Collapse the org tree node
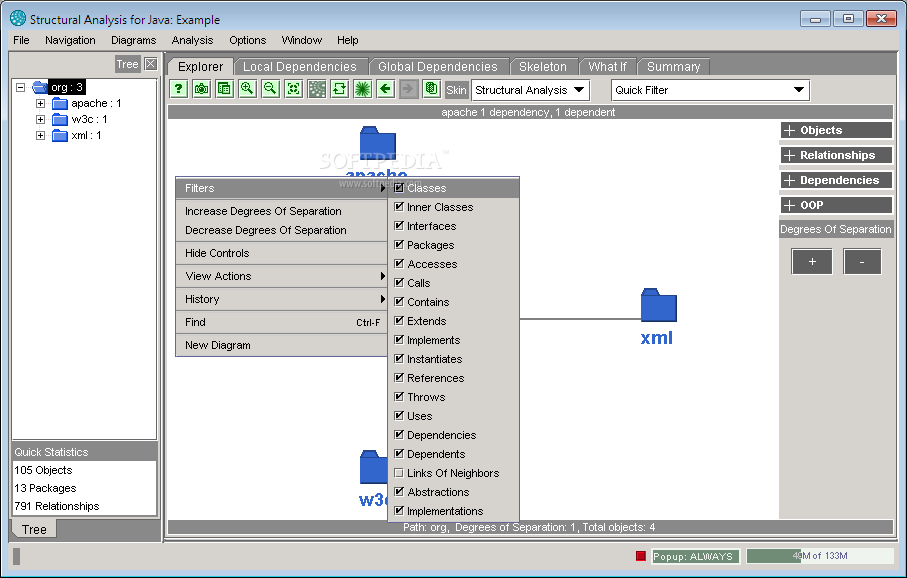907x578 pixels. pyautogui.click(x=21, y=87)
